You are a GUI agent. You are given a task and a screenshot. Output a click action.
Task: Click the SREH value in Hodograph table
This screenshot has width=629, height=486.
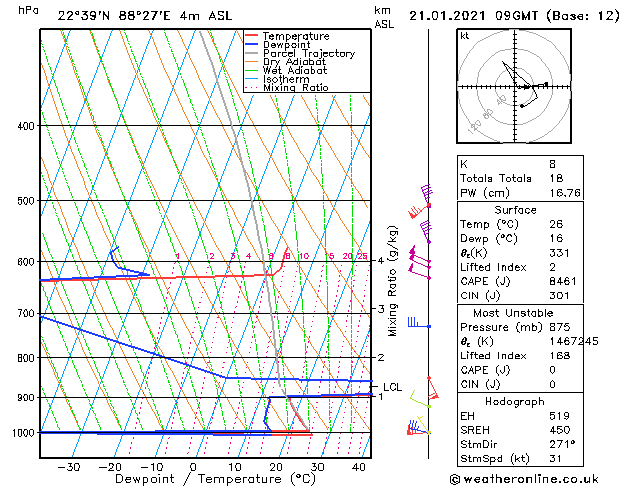tap(559, 430)
